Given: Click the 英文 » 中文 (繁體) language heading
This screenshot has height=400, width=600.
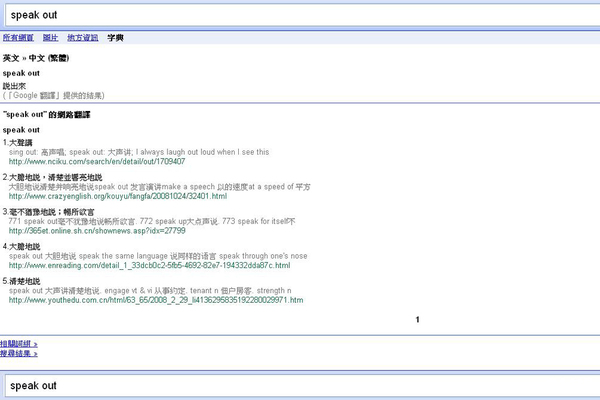Looking at the screenshot, I should coord(36,58).
